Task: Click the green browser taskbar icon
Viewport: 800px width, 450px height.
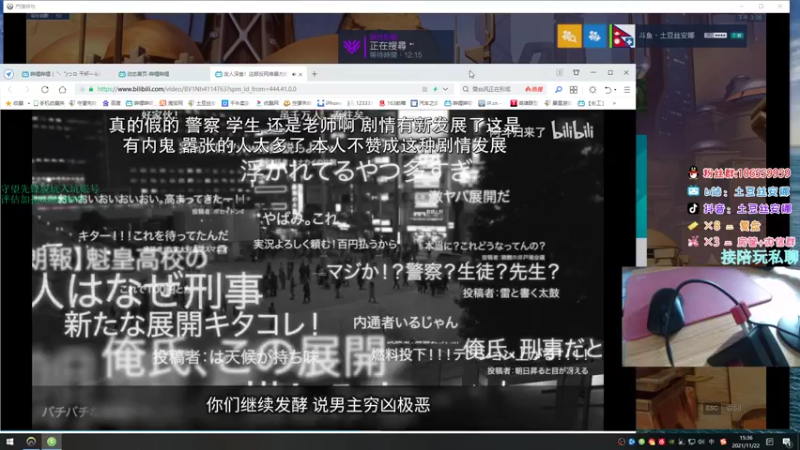Action: [52, 441]
